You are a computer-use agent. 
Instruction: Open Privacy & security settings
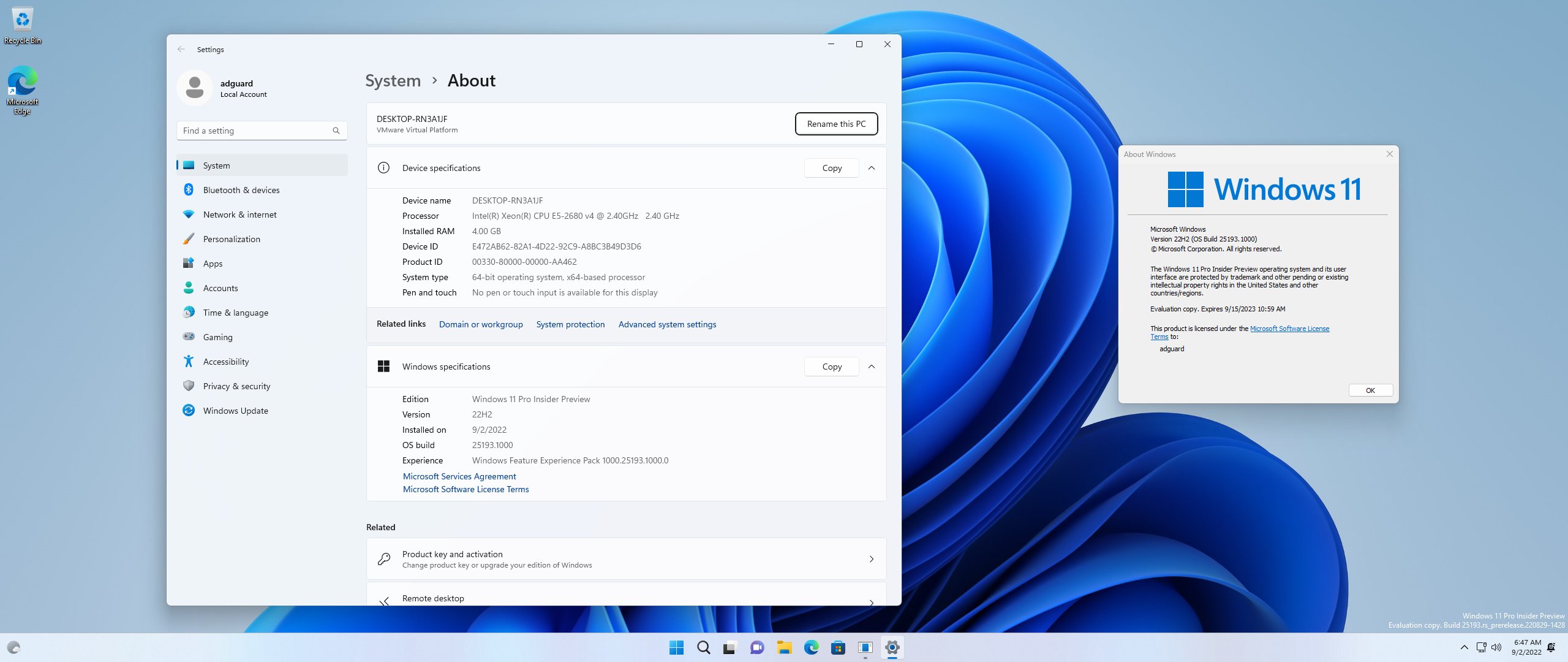(236, 386)
